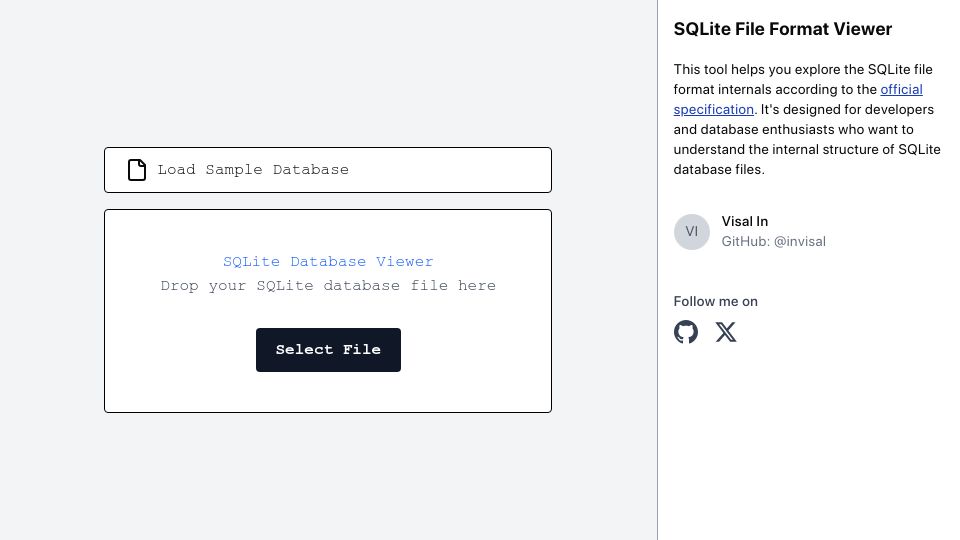Click the Visal In author name
960x540 pixels.
pyautogui.click(x=744, y=222)
